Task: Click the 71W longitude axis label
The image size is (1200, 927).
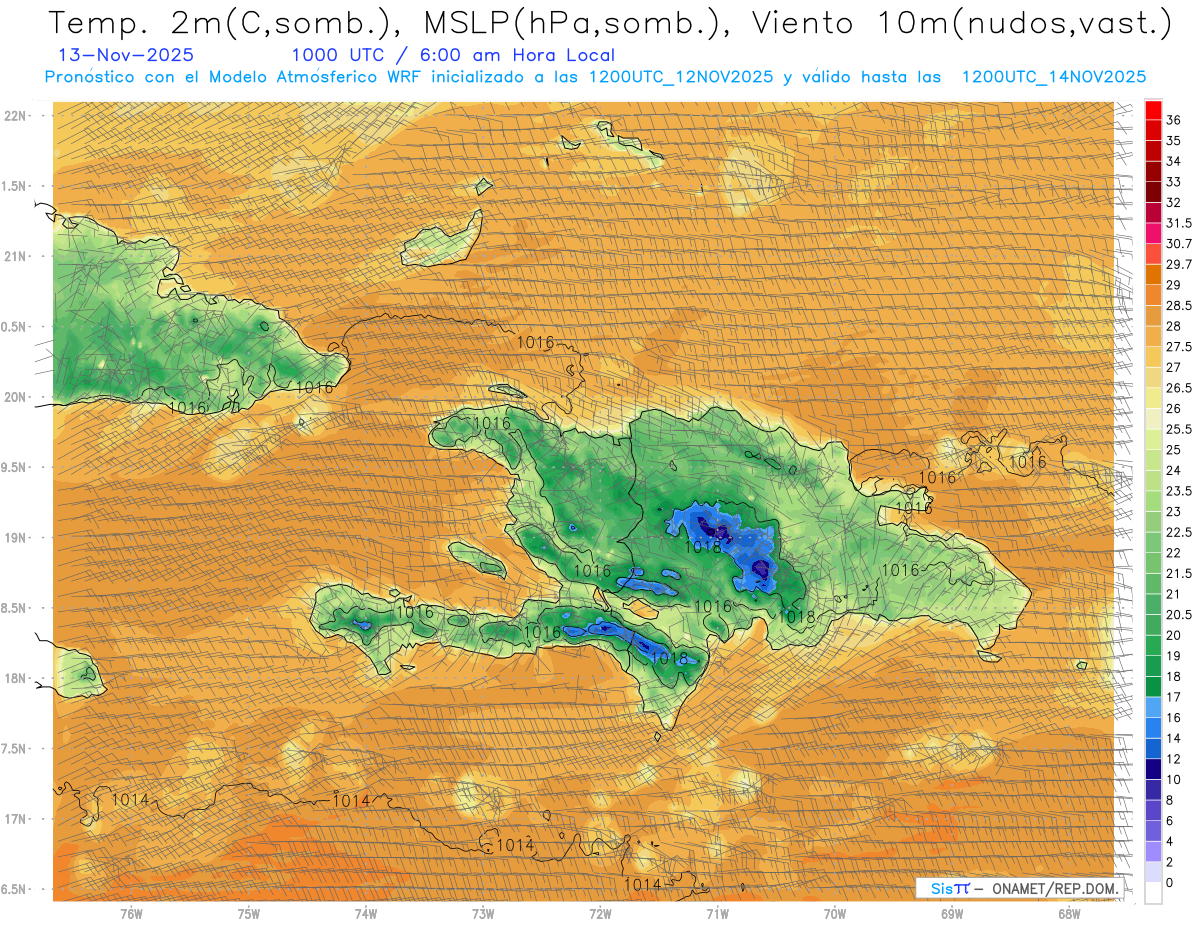Action: pos(717,914)
